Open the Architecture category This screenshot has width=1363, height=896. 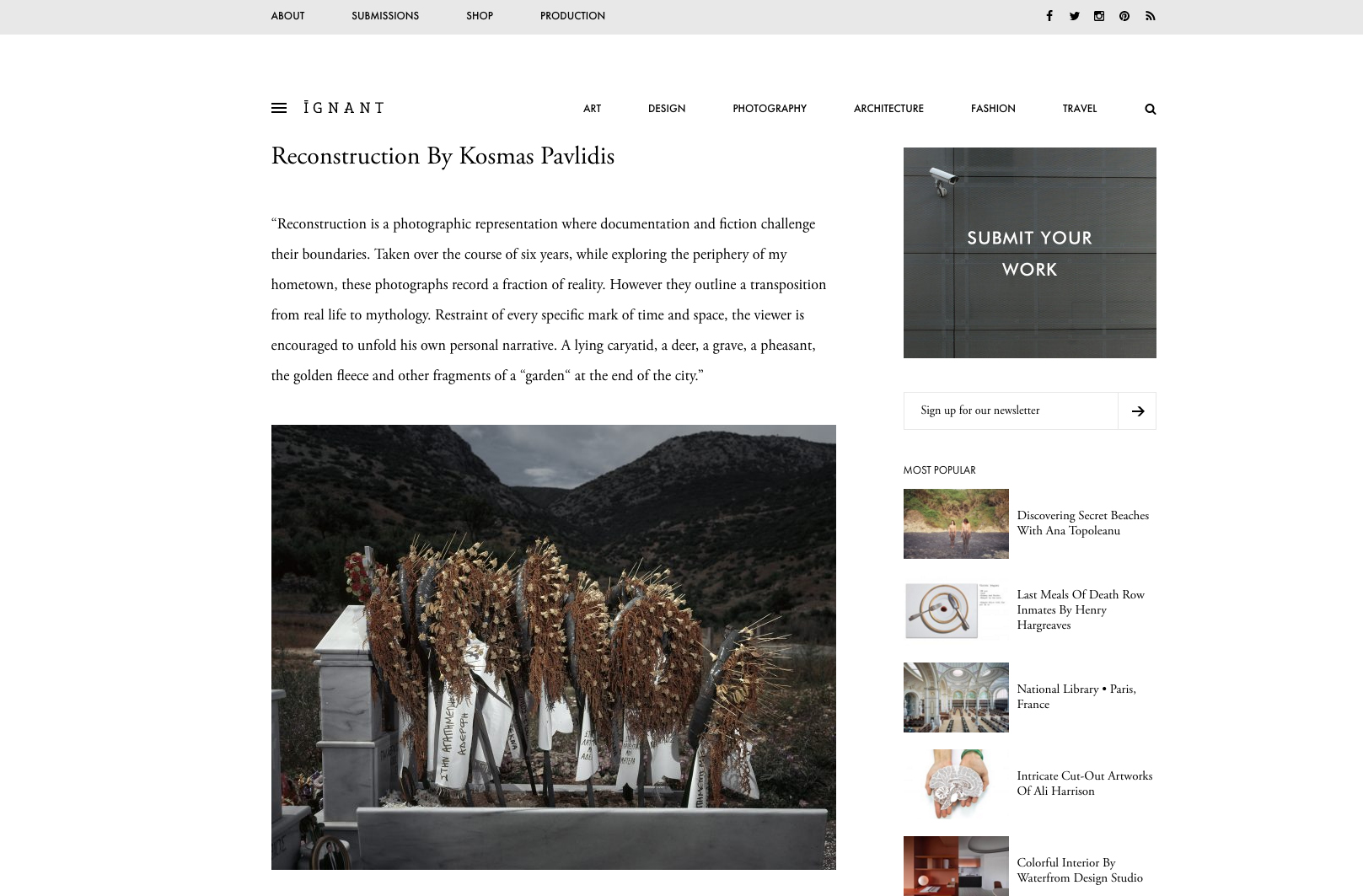point(888,109)
